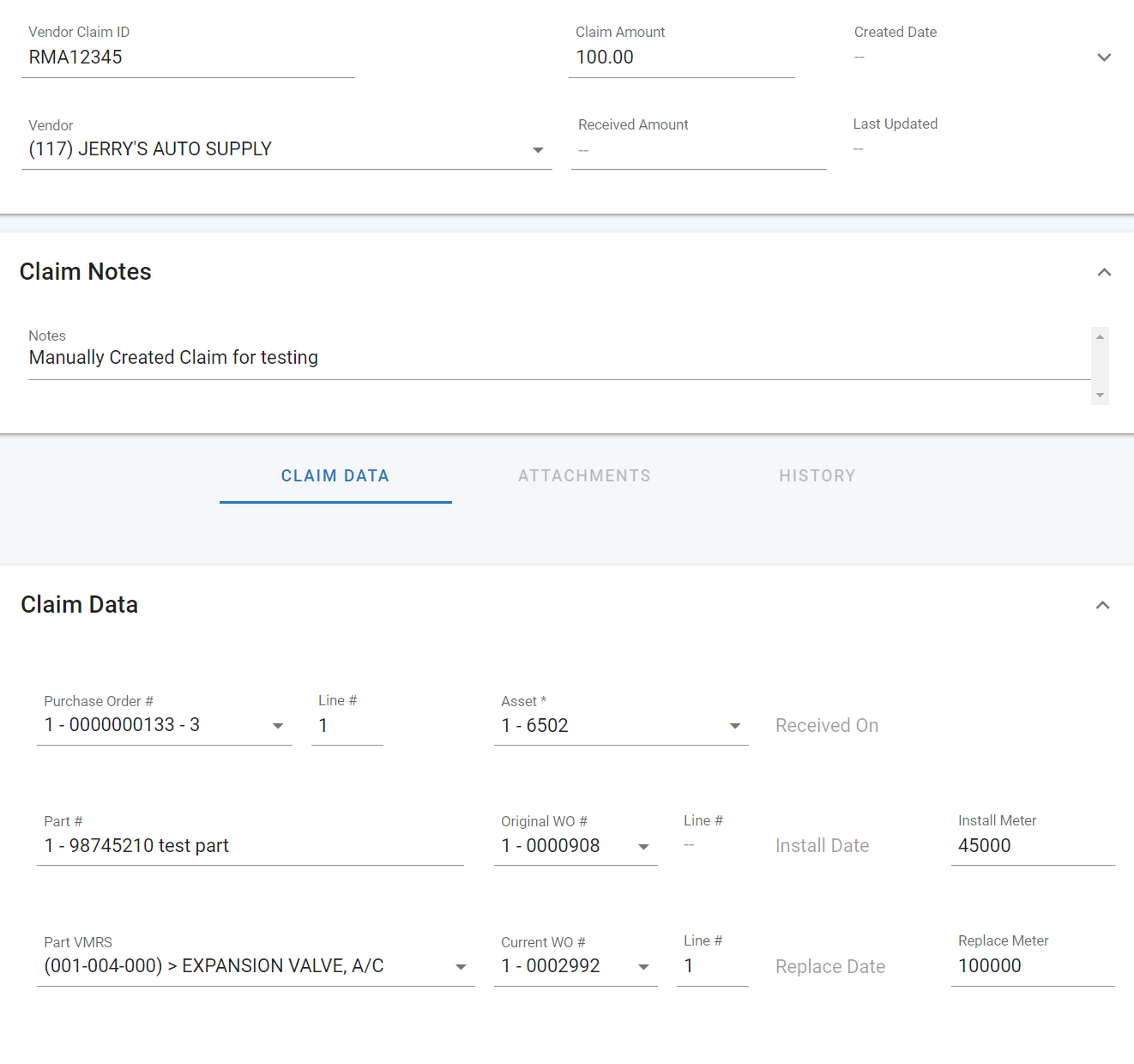Select the Claim Data tab

click(x=335, y=476)
